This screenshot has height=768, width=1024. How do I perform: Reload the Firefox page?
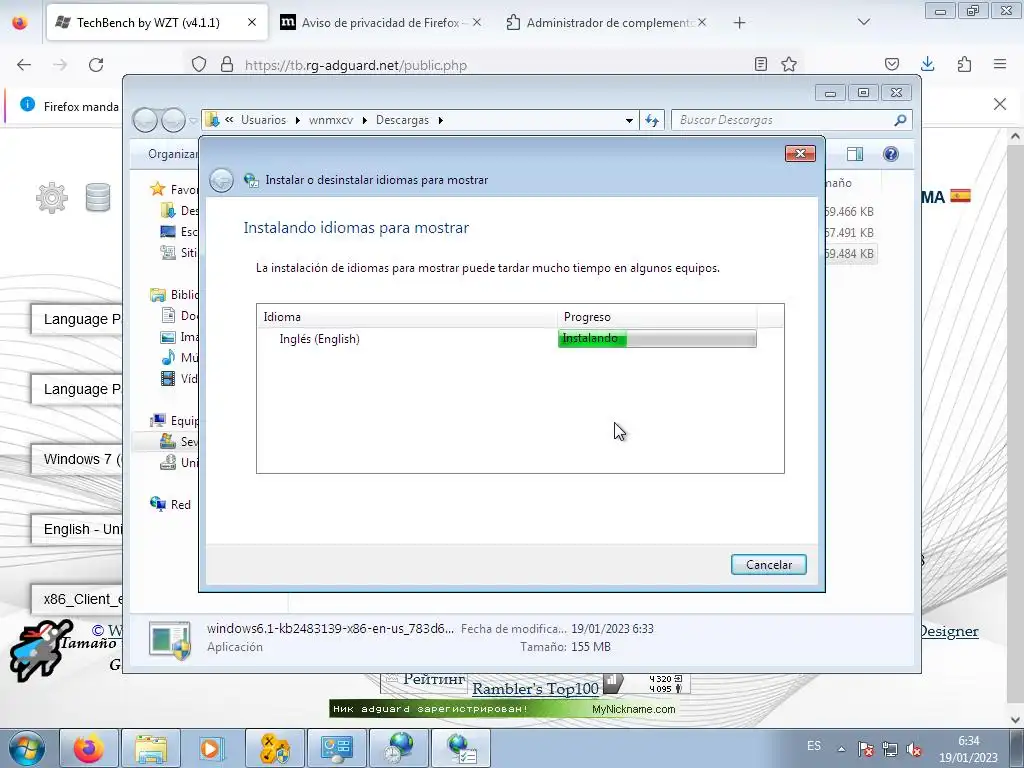[96, 65]
